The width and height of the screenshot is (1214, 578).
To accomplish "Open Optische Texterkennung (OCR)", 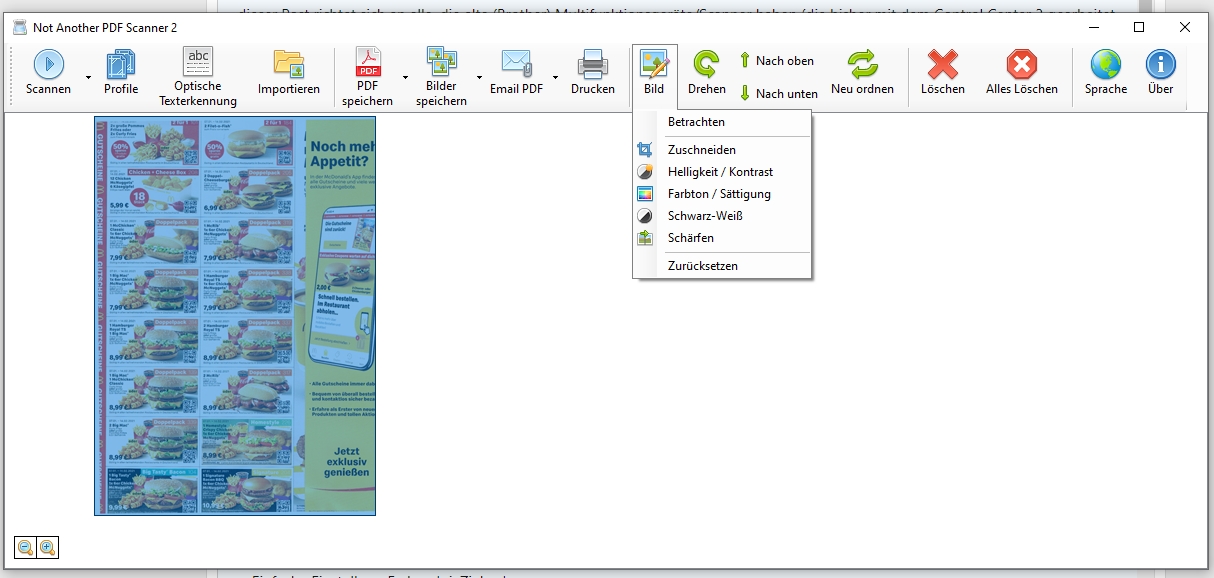I will pos(198,77).
